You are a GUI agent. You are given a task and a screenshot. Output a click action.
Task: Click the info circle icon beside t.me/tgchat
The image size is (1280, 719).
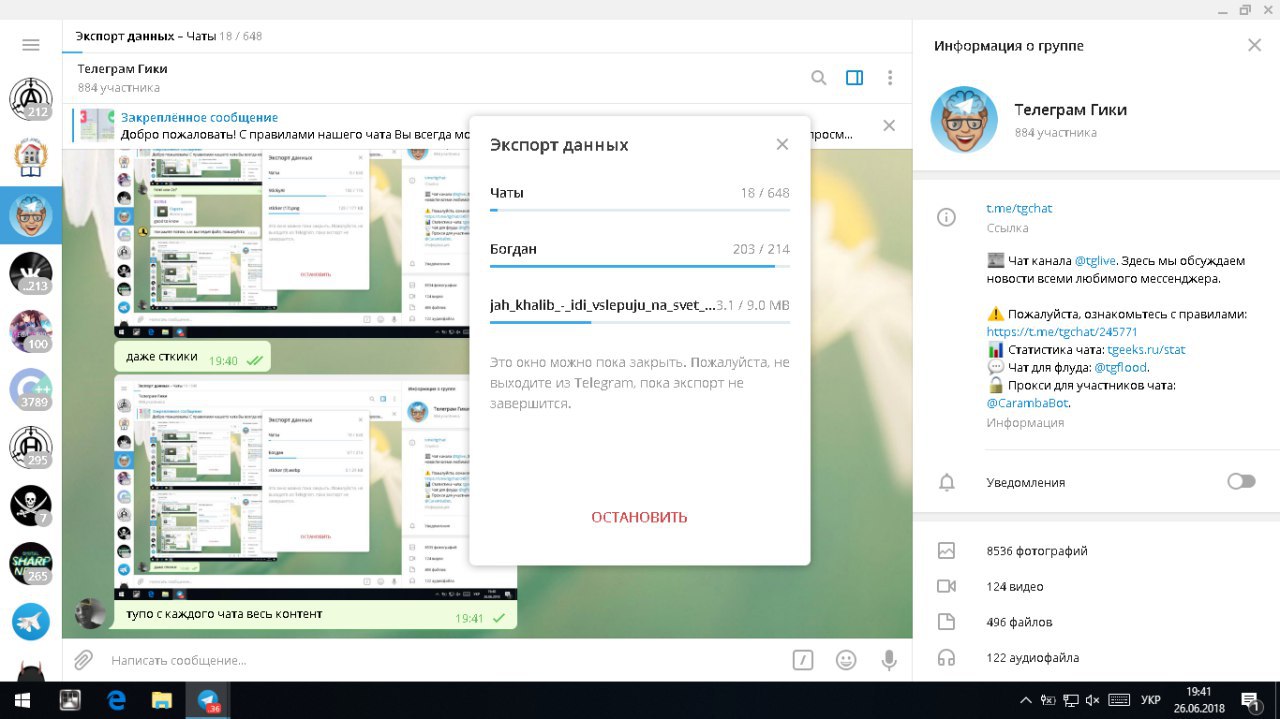(946, 218)
